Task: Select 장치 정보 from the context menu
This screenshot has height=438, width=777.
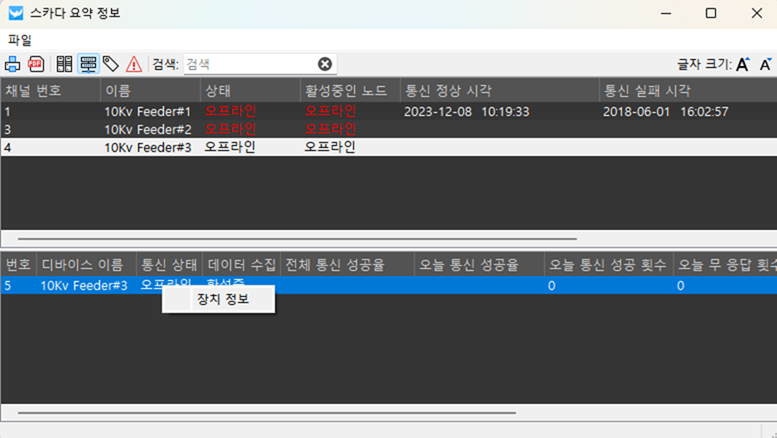Action: (x=222, y=299)
